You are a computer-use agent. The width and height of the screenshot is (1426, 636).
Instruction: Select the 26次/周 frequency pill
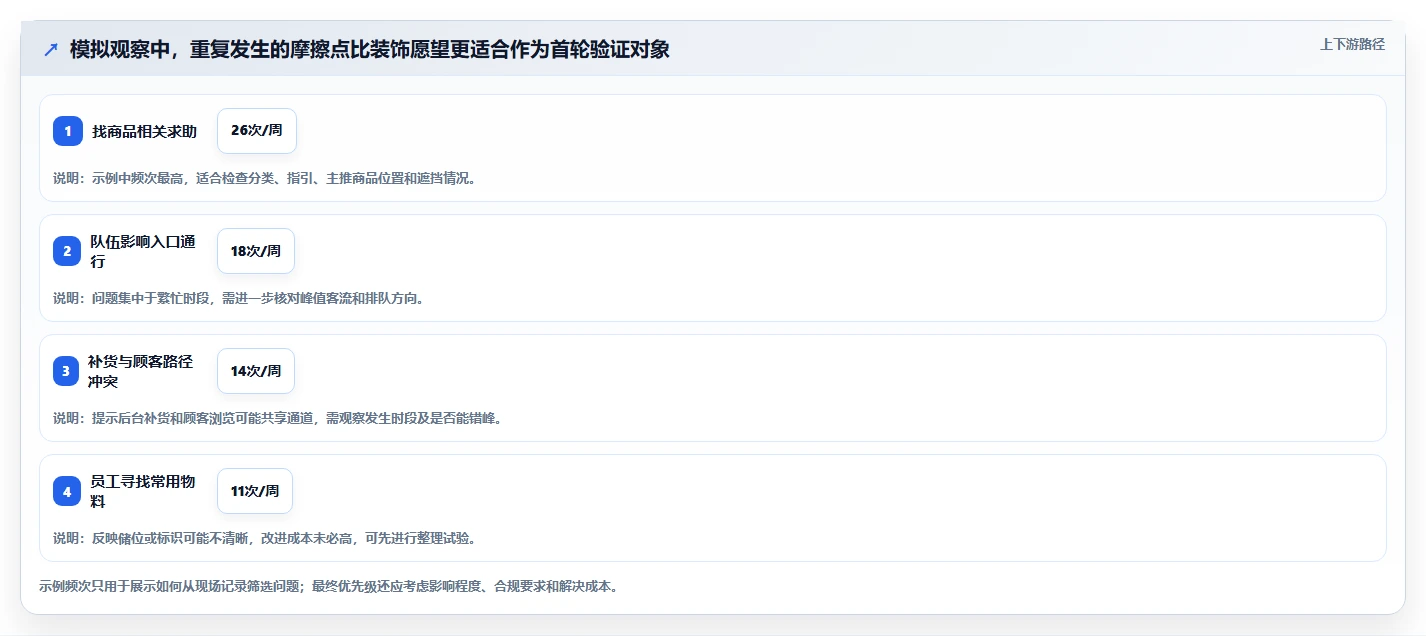tap(257, 131)
